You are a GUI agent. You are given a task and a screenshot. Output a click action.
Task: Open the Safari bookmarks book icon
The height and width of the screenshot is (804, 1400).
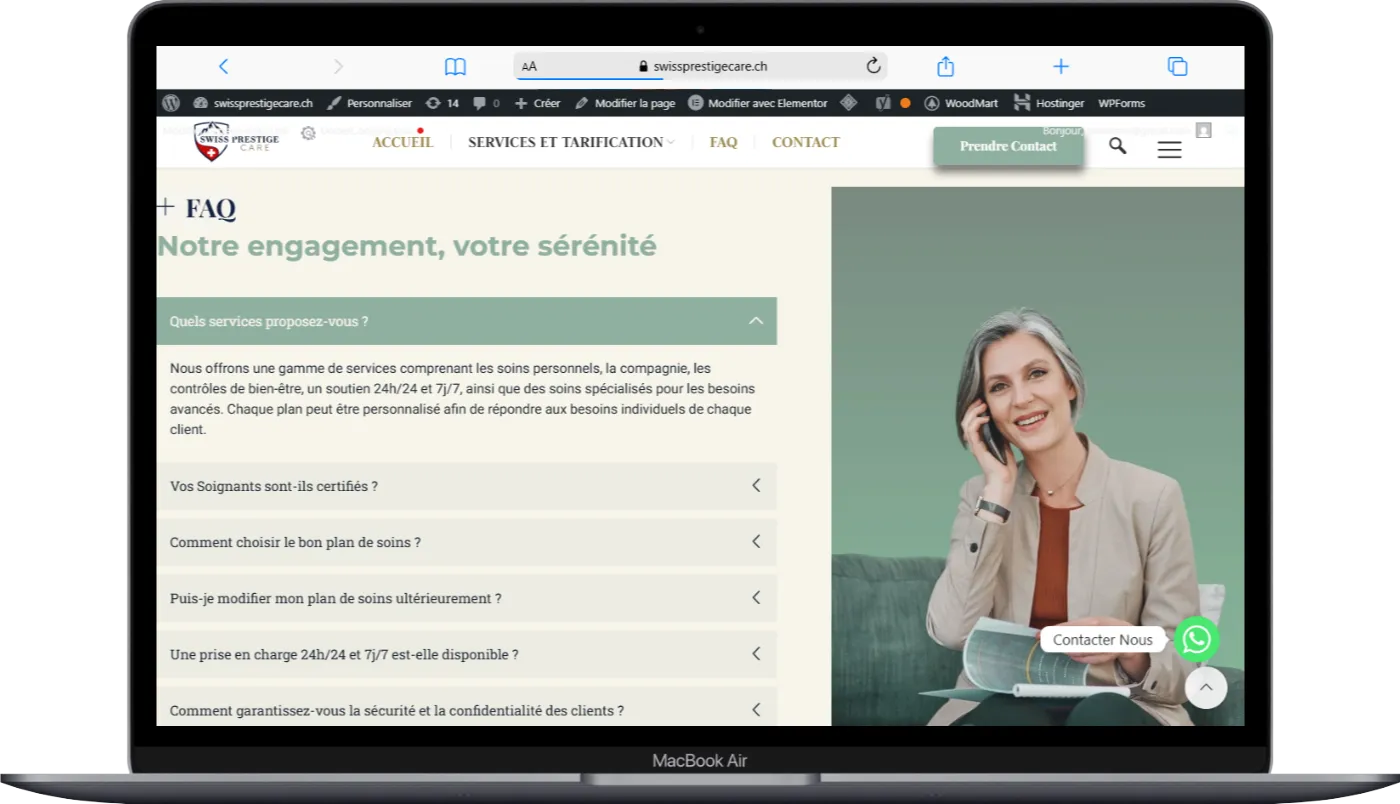point(455,67)
